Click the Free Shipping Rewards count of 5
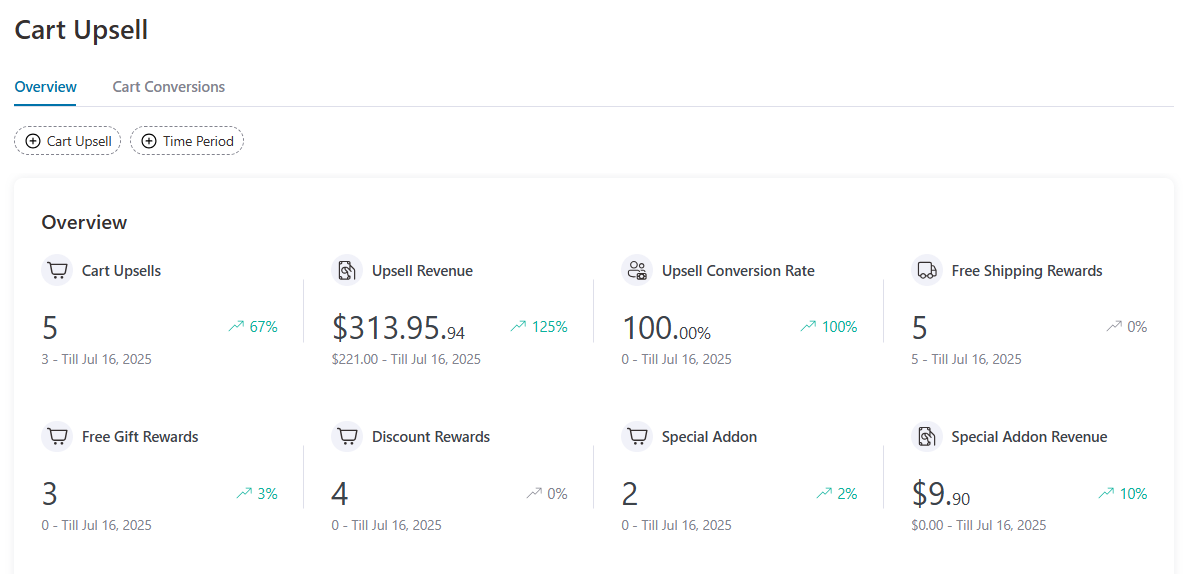Screen dimensions: 1186x574 point(920,327)
